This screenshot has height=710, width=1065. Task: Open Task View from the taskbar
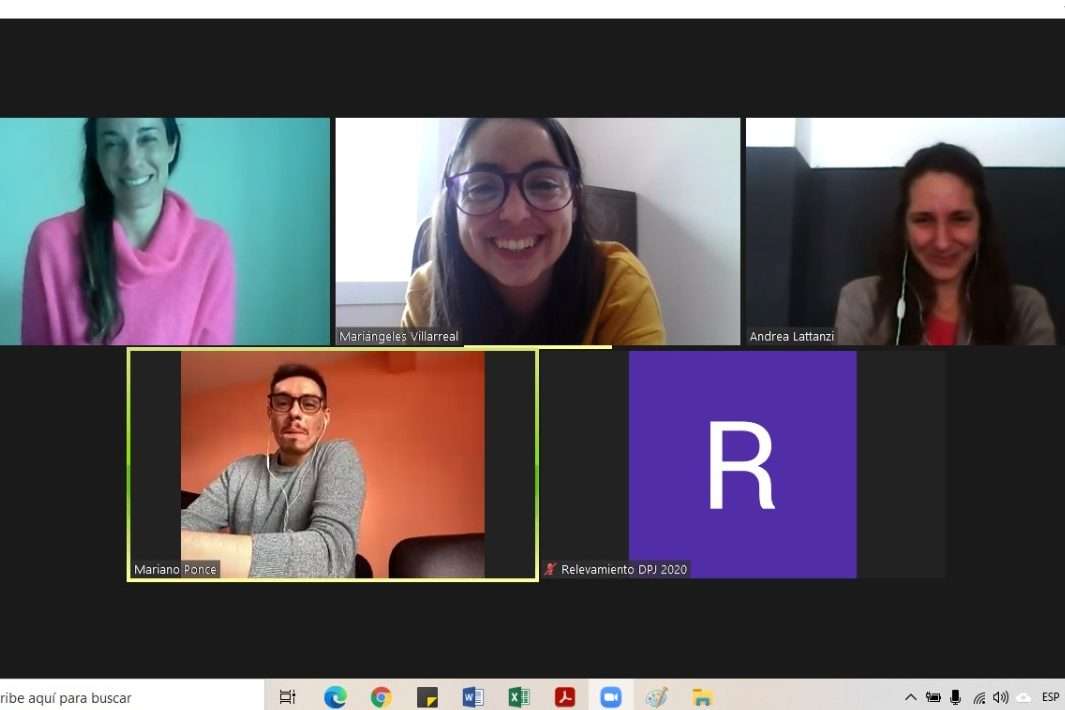(x=287, y=697)
